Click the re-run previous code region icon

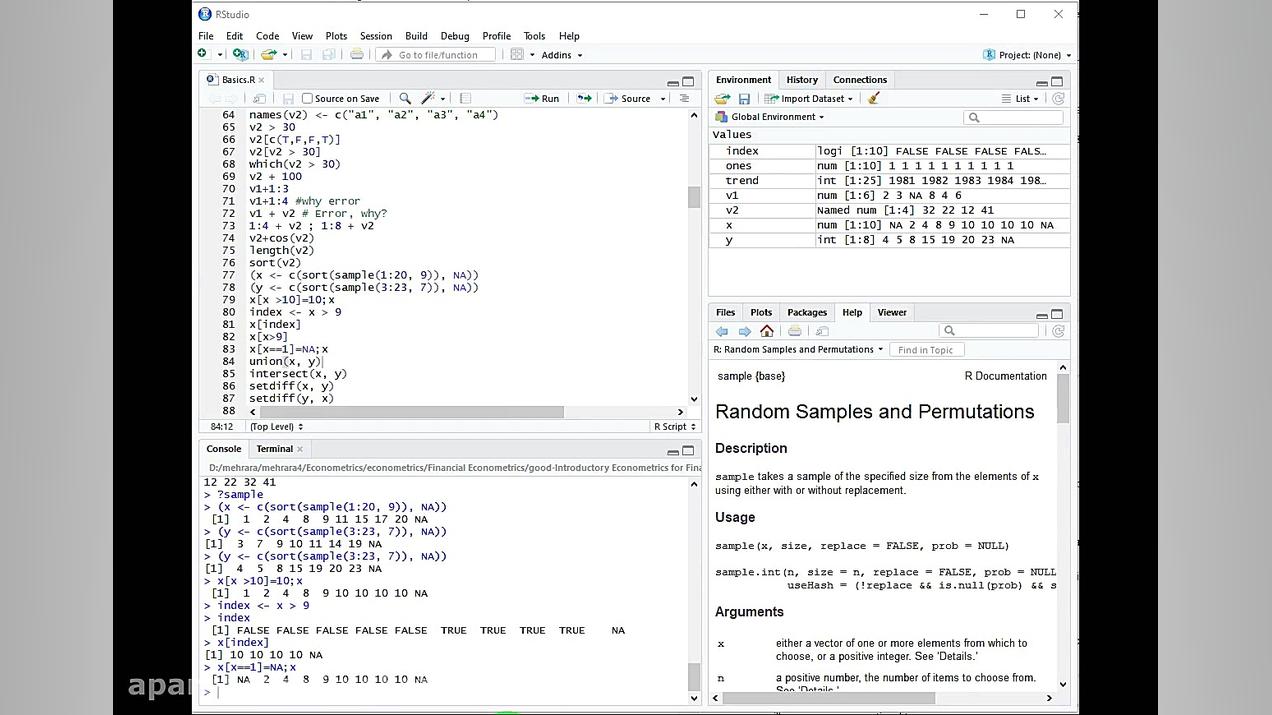(x=584, y=98)
